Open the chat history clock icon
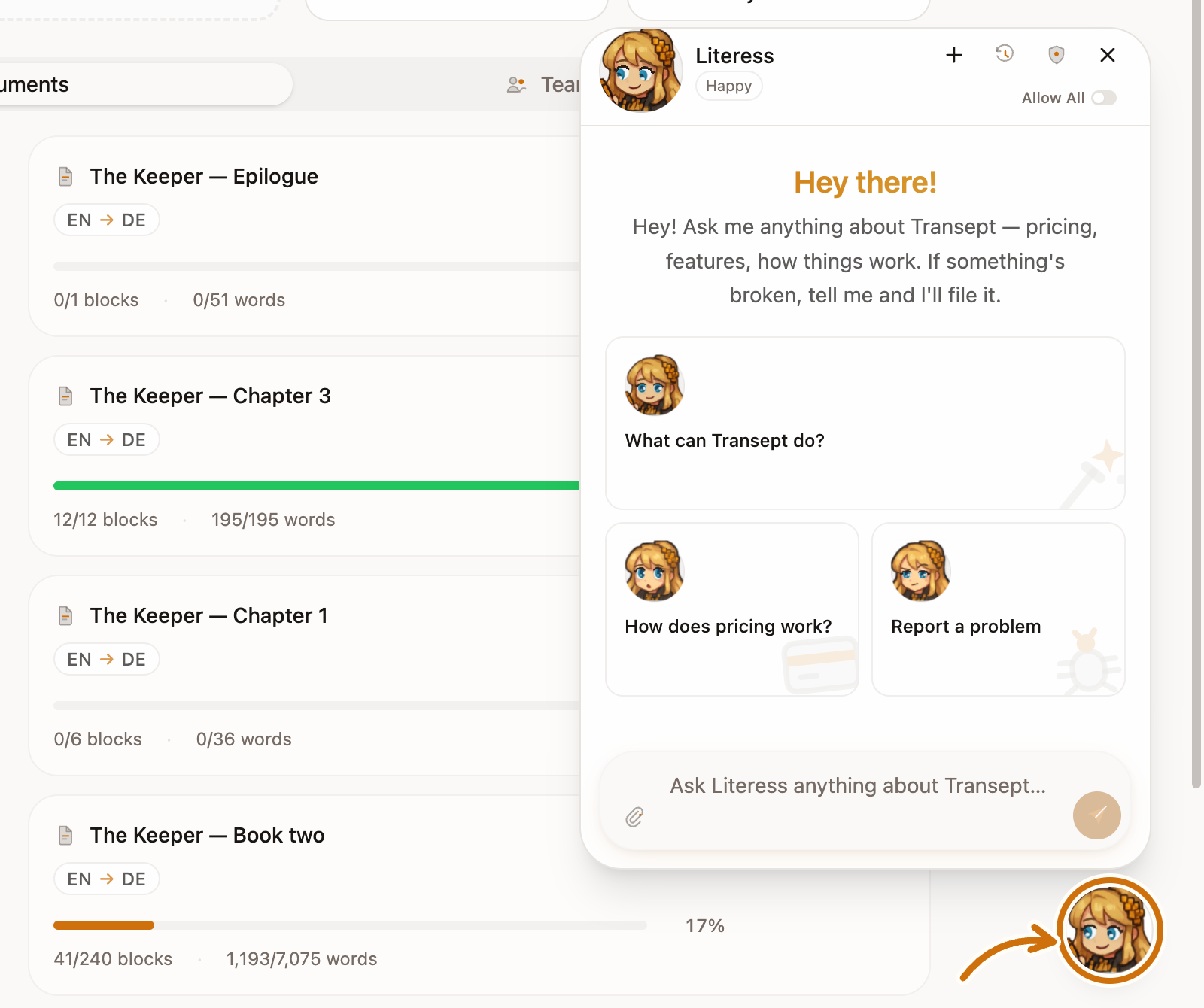Screen dimensions: 1204x1008 click(1005, 54)
